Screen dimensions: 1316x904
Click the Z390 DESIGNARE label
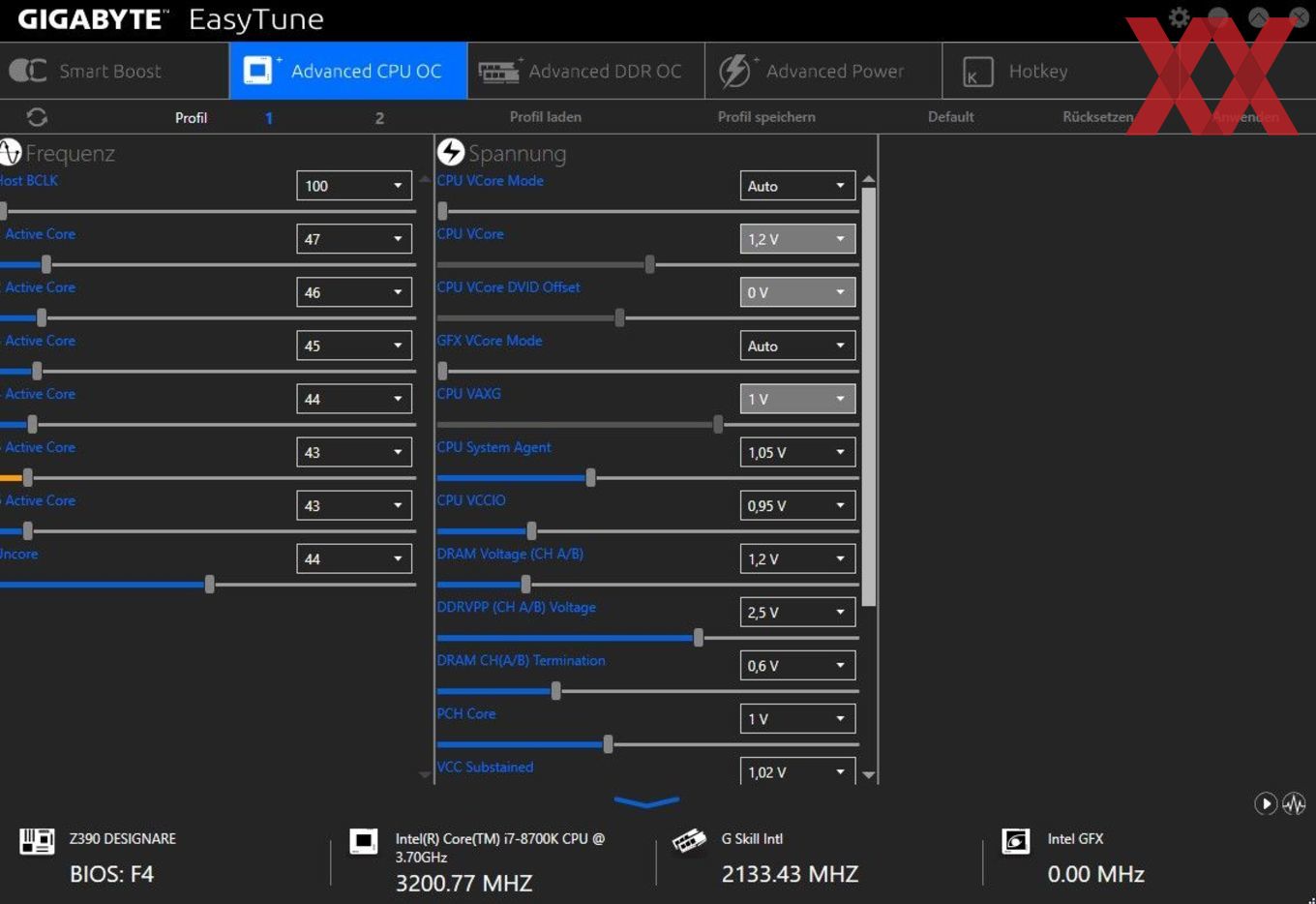click(x=123, y=839)
